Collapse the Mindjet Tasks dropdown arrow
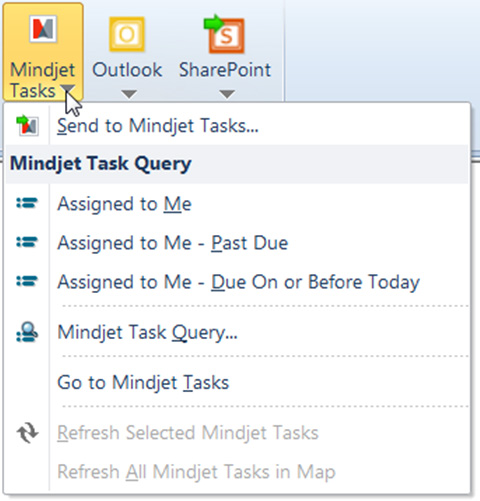This screenshot has height=501, width=480. (x=68, y=90)
